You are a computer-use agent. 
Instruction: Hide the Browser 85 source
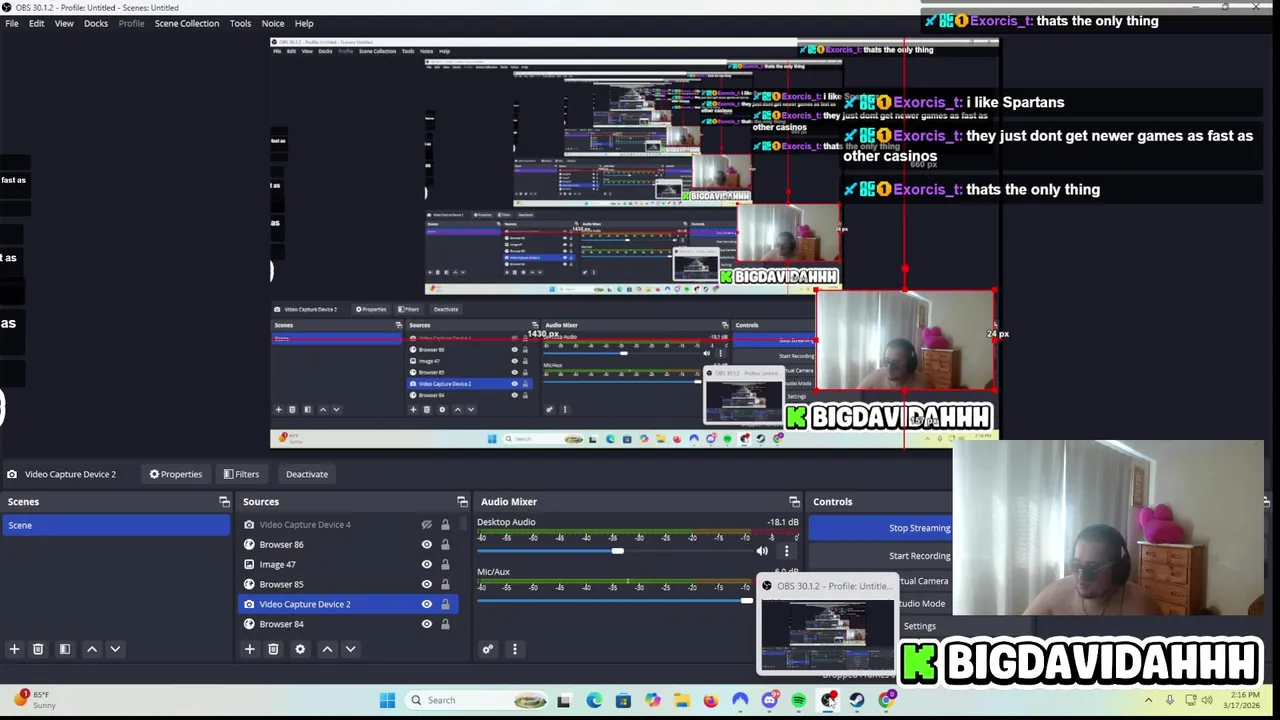[x=427, y=584]
